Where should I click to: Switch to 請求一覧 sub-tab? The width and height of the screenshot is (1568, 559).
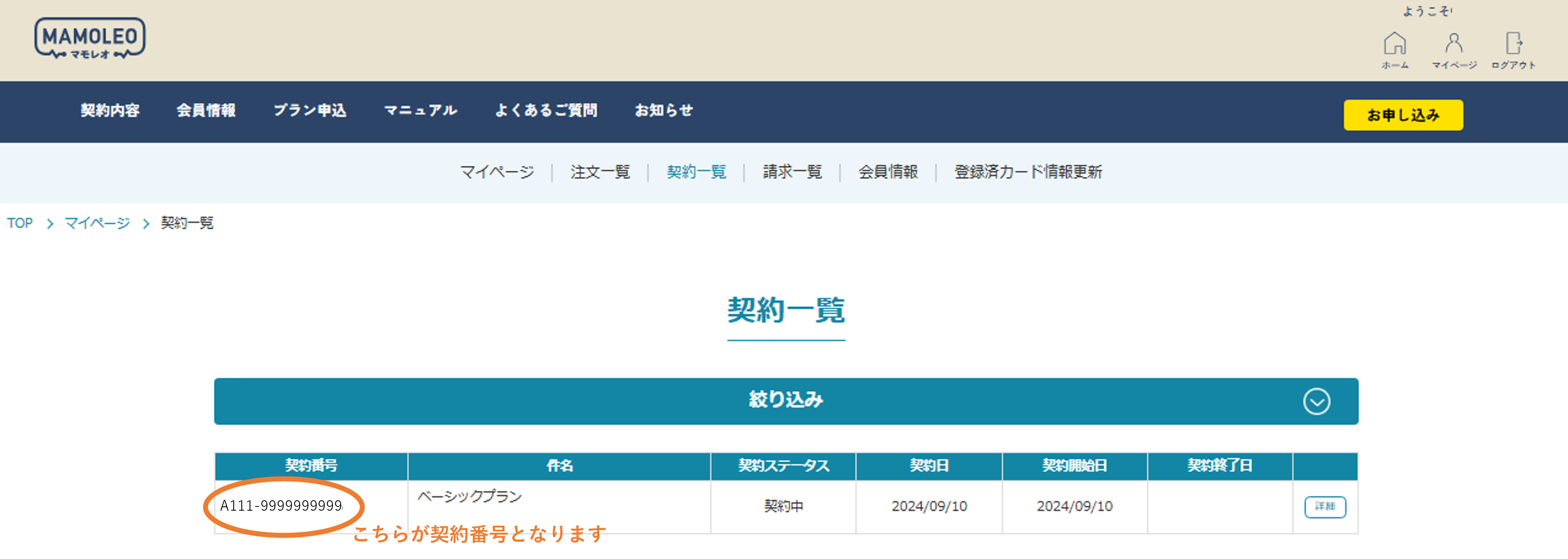click(792, 172)
